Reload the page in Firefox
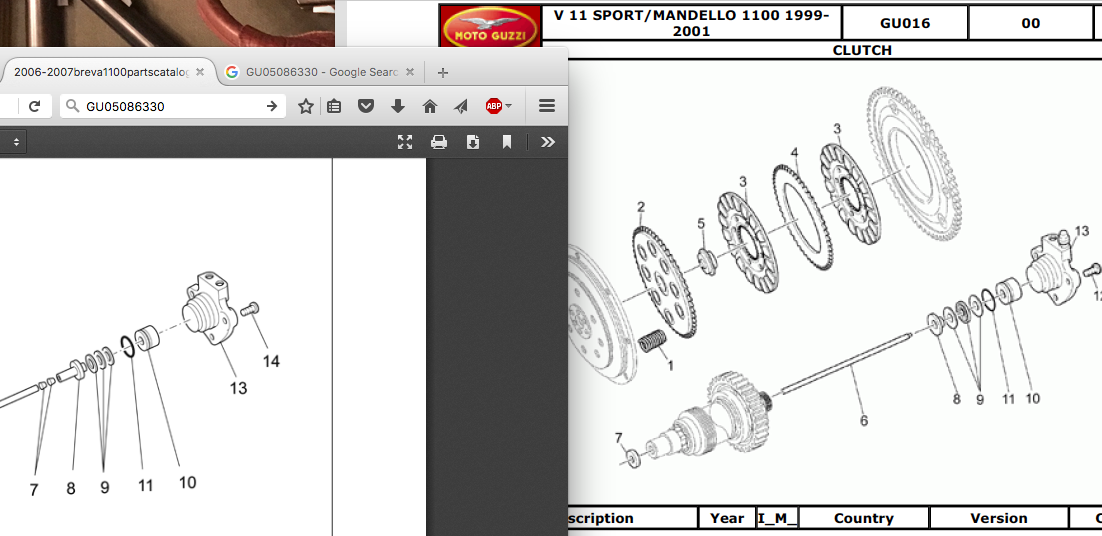This screenshot has height=536, width=1102. tap(34, 107)
